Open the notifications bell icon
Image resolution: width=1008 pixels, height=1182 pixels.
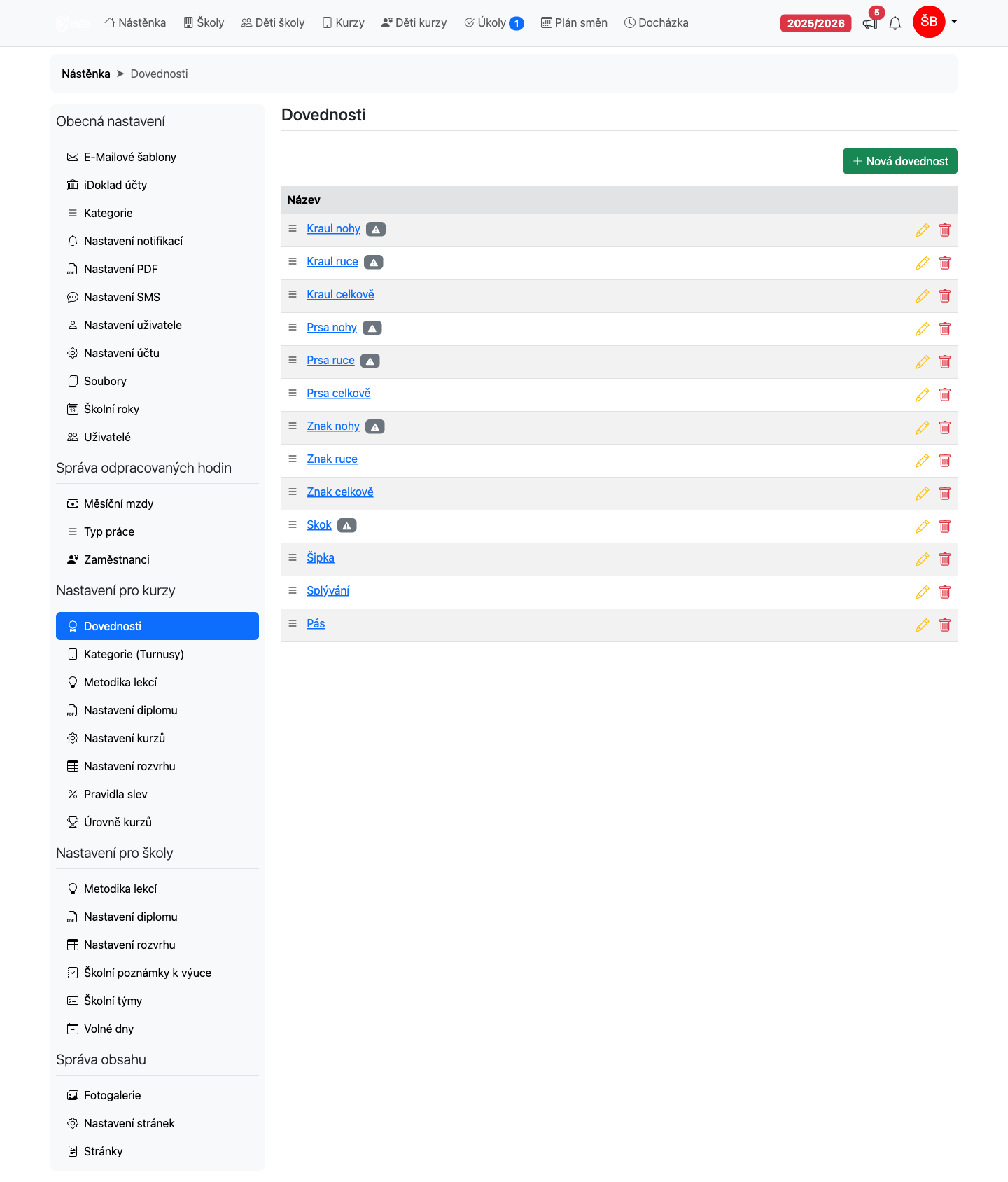[x=895, y=23]
